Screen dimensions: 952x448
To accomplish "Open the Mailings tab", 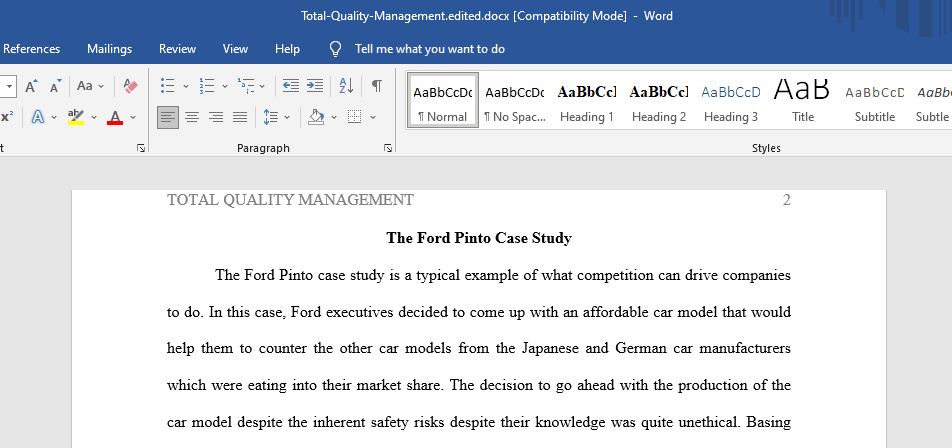I will [x=109, y=49].
